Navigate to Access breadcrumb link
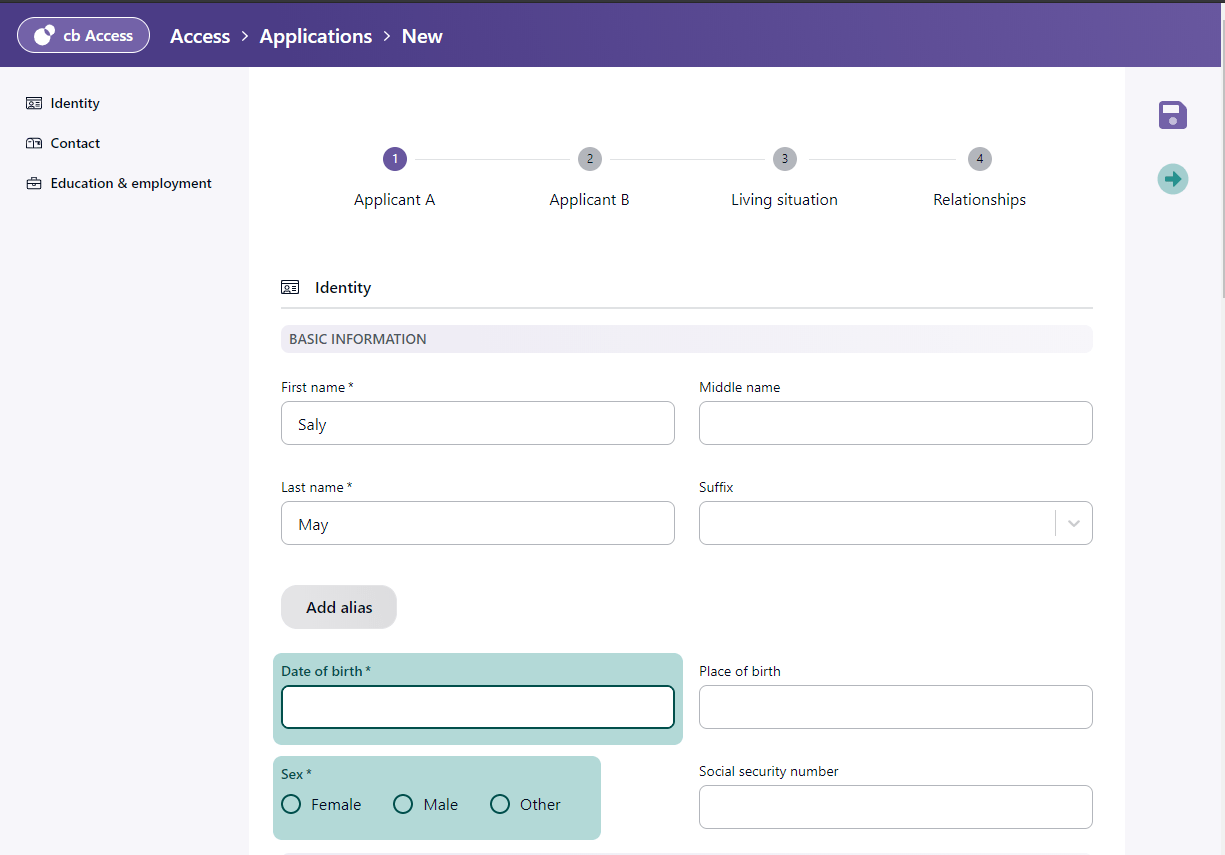The width and height of the screenshot is (1225, 855). tap(200, 36)
